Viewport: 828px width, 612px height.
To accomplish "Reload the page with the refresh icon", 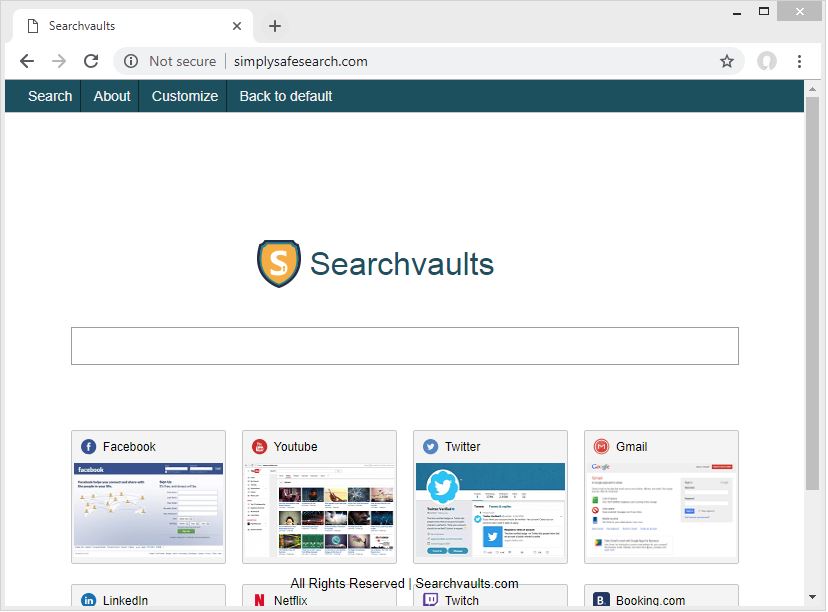I will click(91, 61).
